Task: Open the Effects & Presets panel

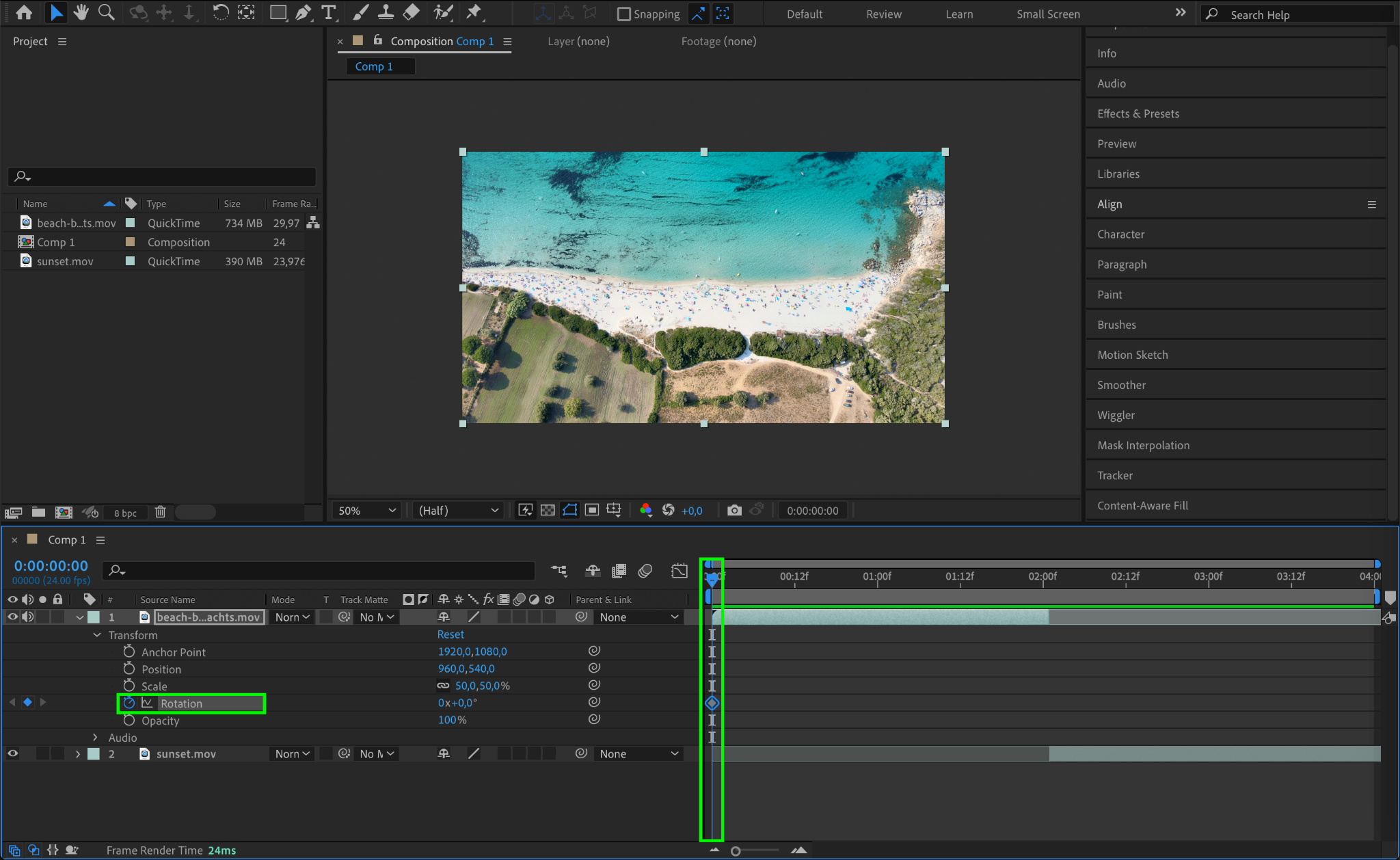Action: [x=1137, y=113]
